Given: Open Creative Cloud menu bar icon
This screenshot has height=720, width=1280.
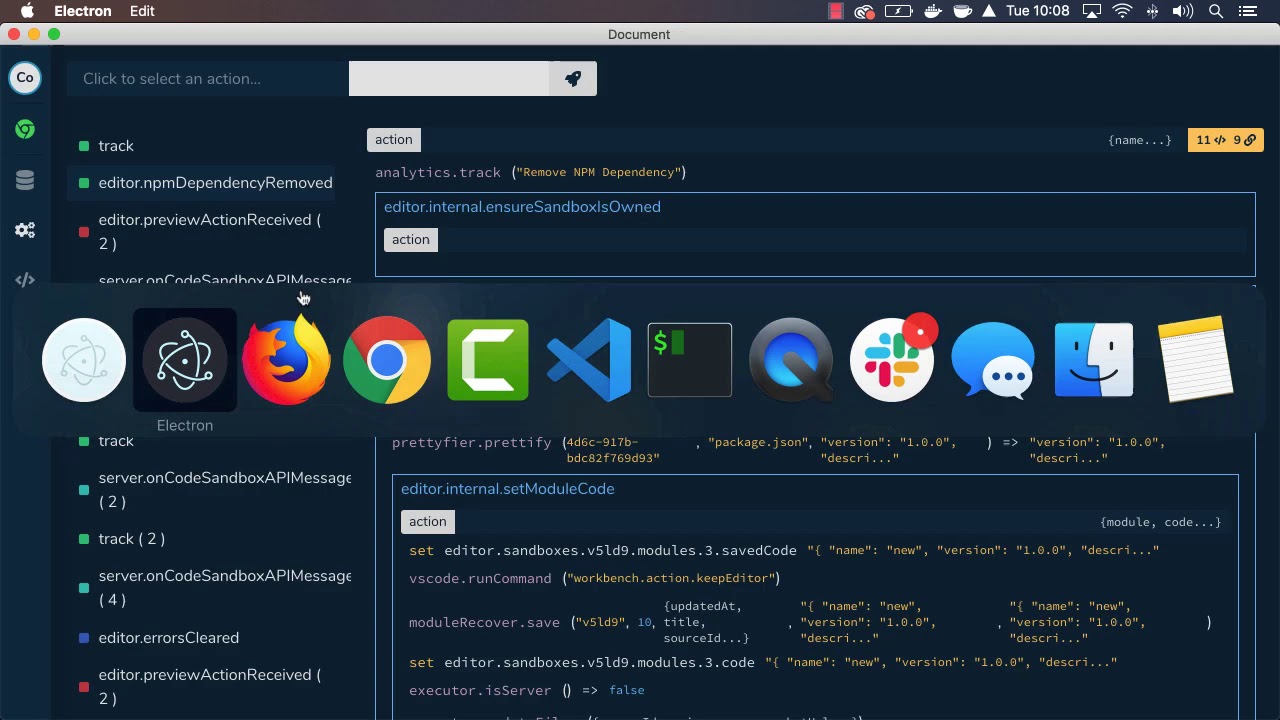Looking at the screenshot, I should coord(865,11).
